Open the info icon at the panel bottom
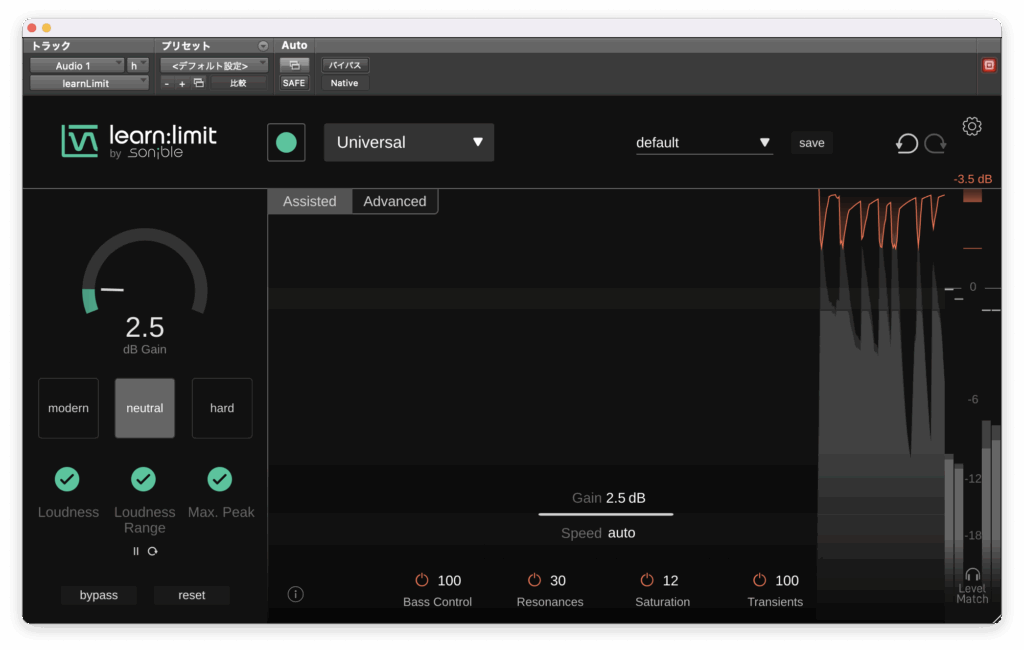 click(295, 594)
